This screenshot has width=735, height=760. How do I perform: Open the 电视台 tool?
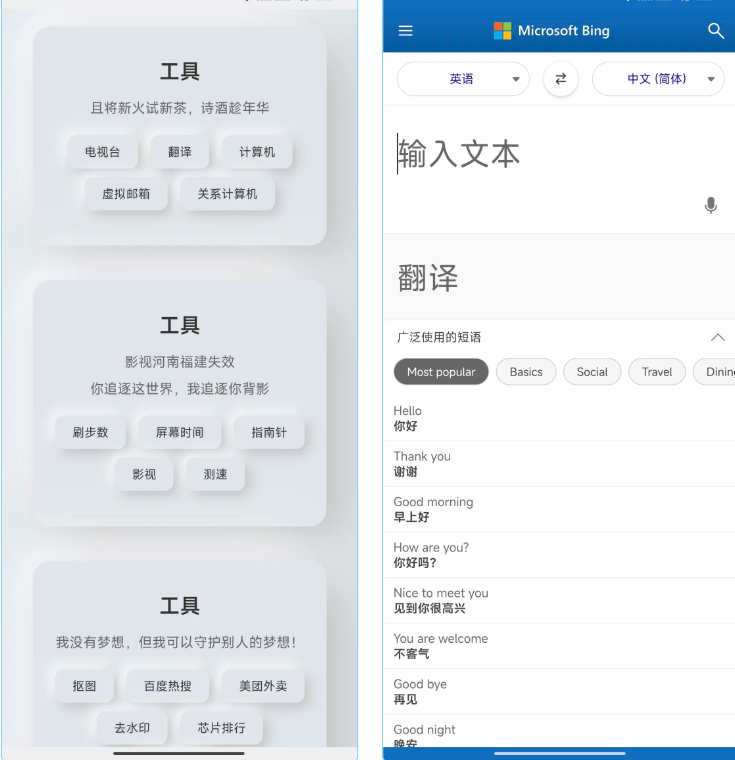click(x=102, y=152)
